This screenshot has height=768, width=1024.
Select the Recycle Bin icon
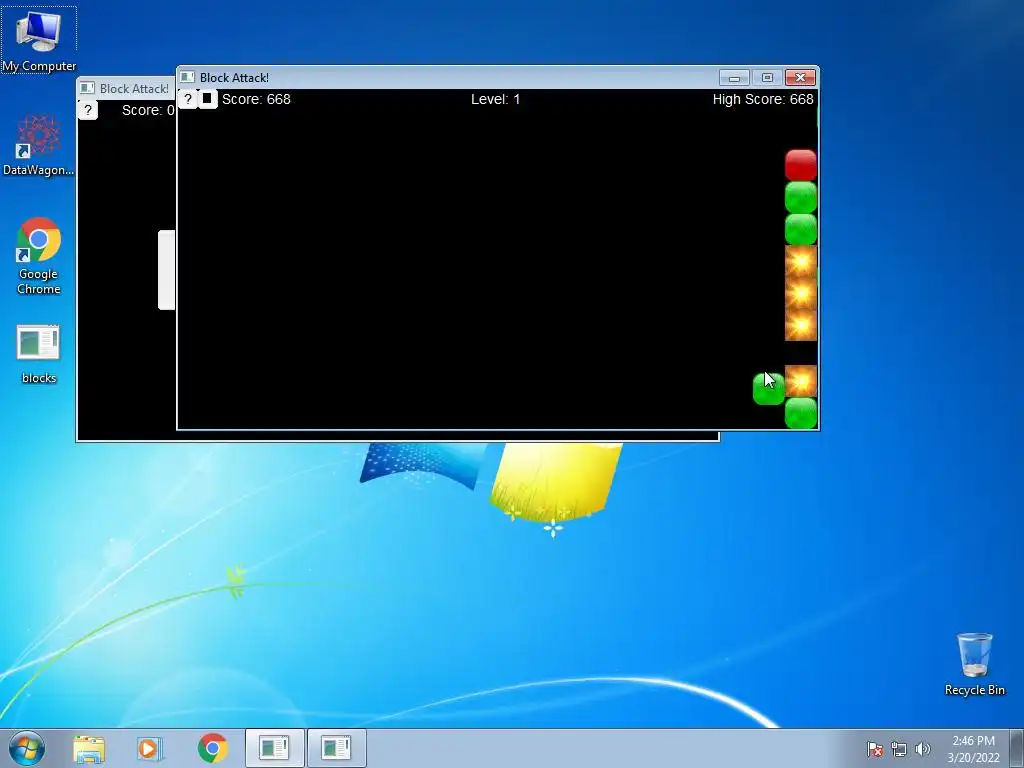974,664
